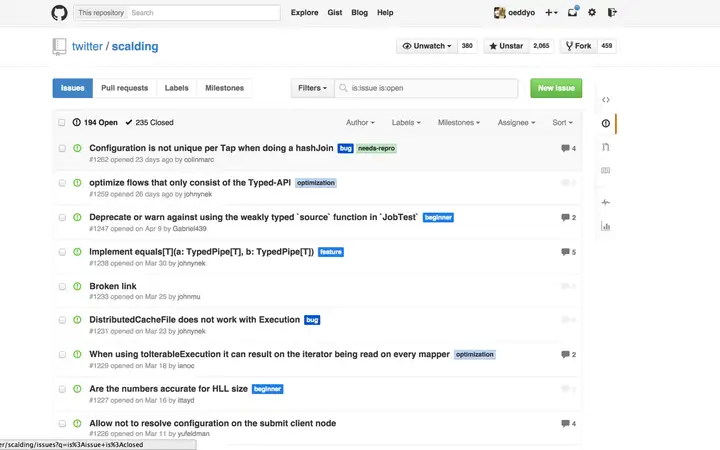720x450 pixels.
Task: Open the twitter owner link
Action: click(x=87, y=46)
